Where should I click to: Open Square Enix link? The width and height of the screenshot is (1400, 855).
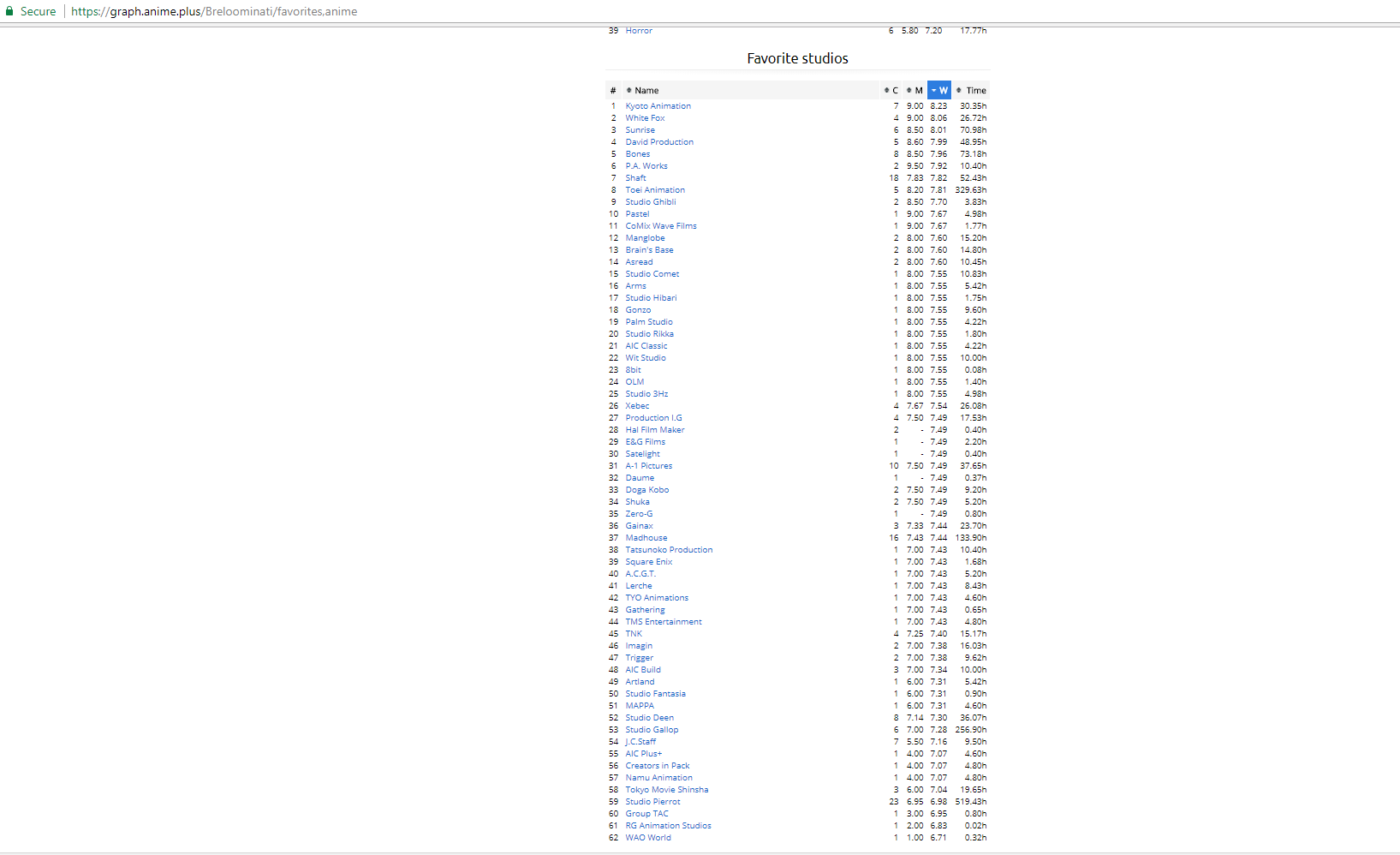(x=649, y=562)
